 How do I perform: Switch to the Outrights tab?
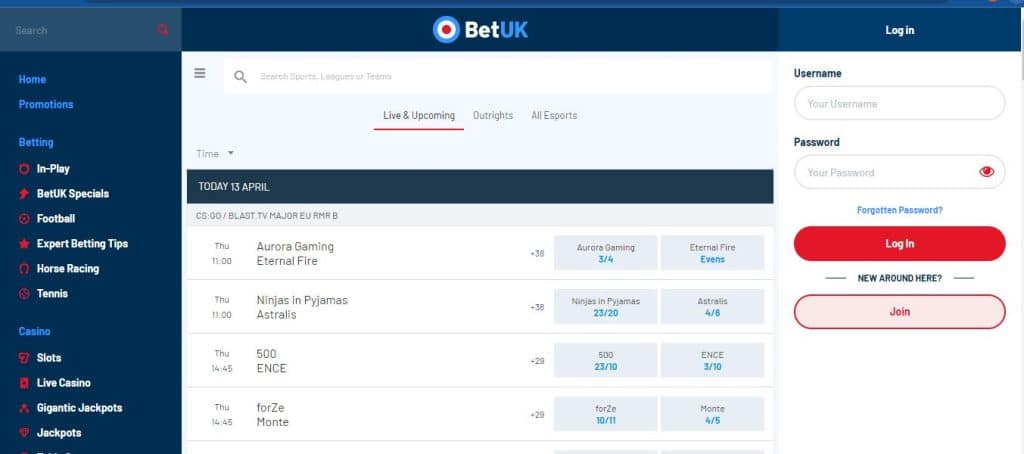[x=493, y=116]
